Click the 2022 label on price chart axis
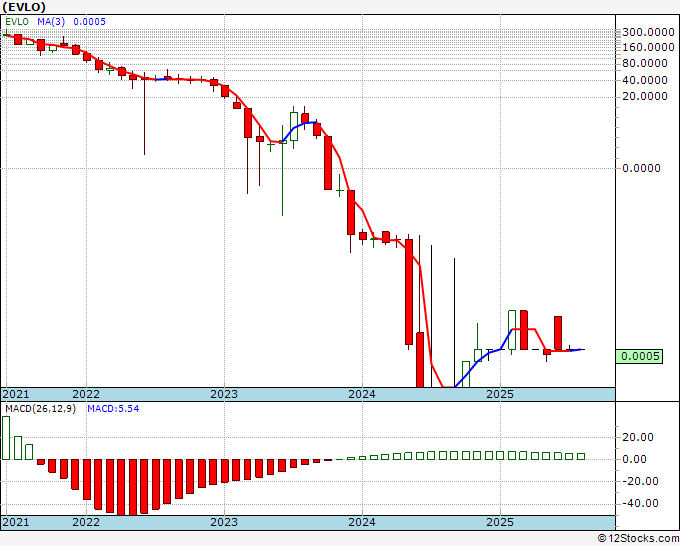 coord(86,394)
